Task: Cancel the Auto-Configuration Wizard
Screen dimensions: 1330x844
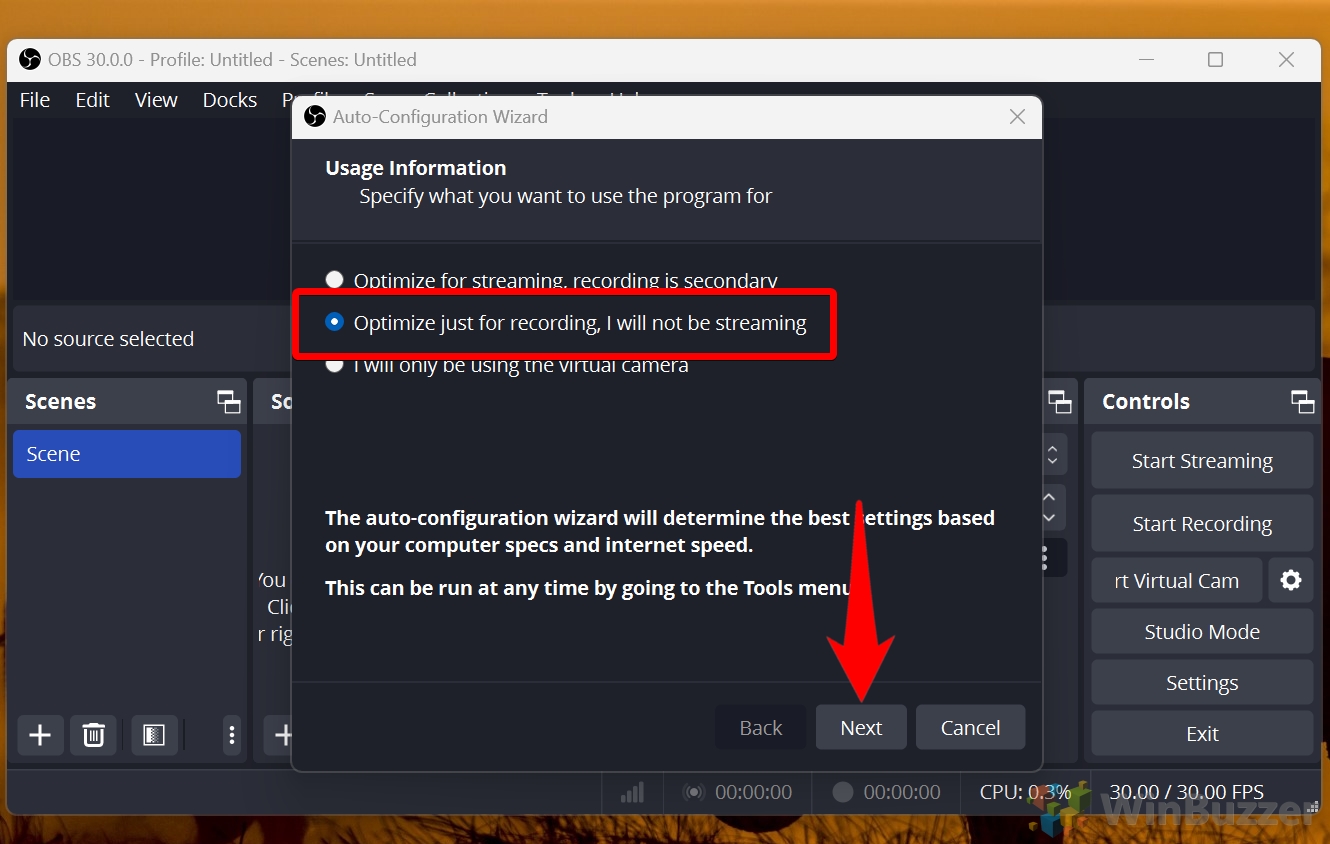Action: (x=970, y=727)
